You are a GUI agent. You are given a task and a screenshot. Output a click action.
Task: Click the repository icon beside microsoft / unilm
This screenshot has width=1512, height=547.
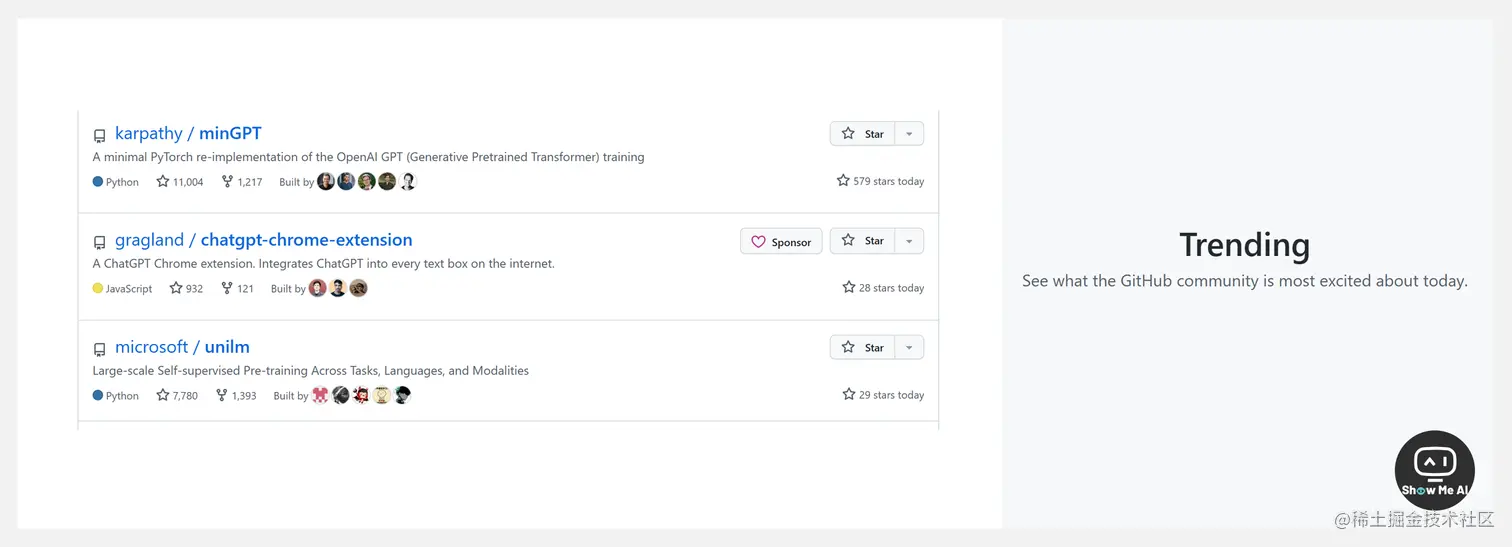click(99, 350)
